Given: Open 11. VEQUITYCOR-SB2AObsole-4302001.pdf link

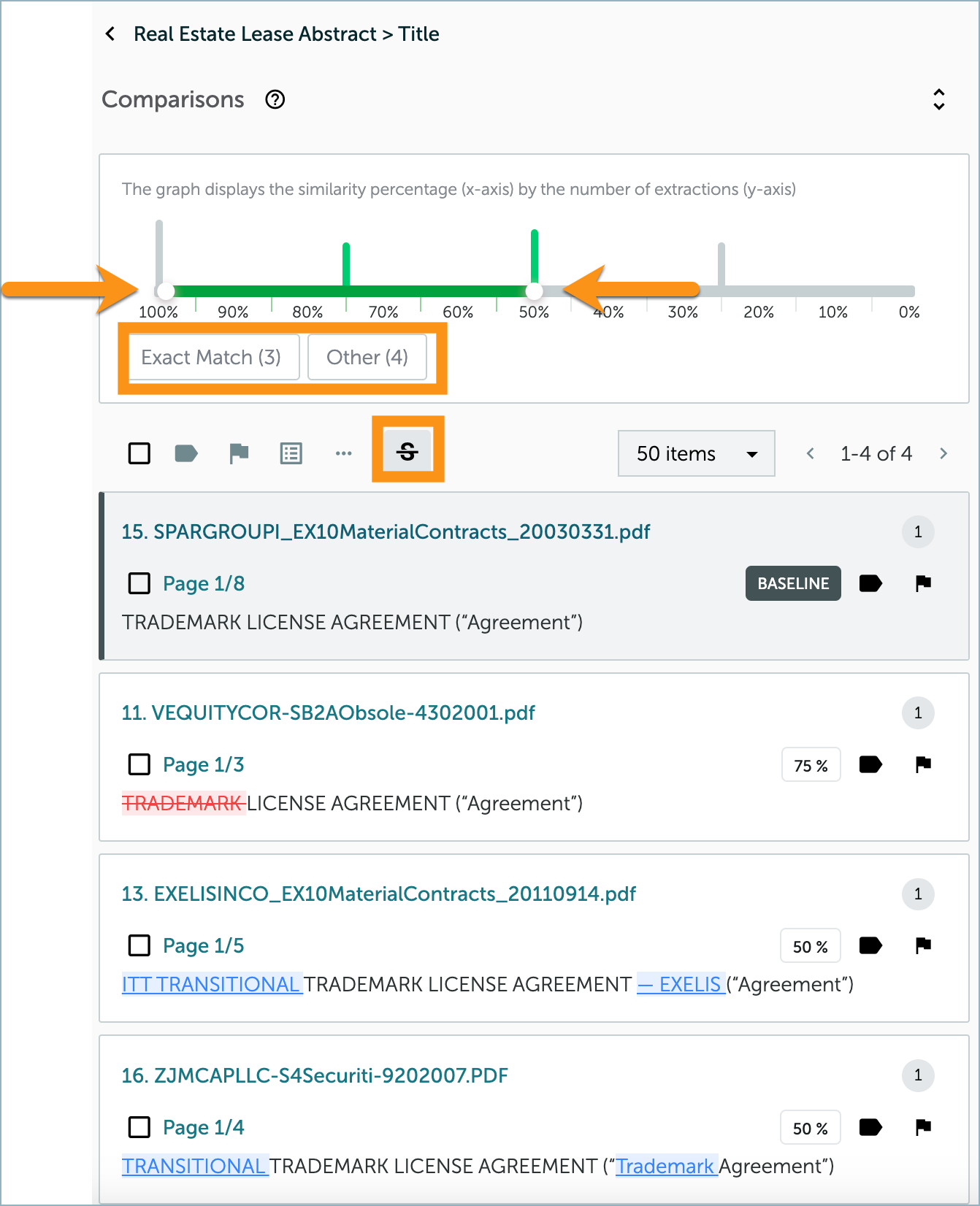Looking at the screenshot, I should tap(328, 713).
